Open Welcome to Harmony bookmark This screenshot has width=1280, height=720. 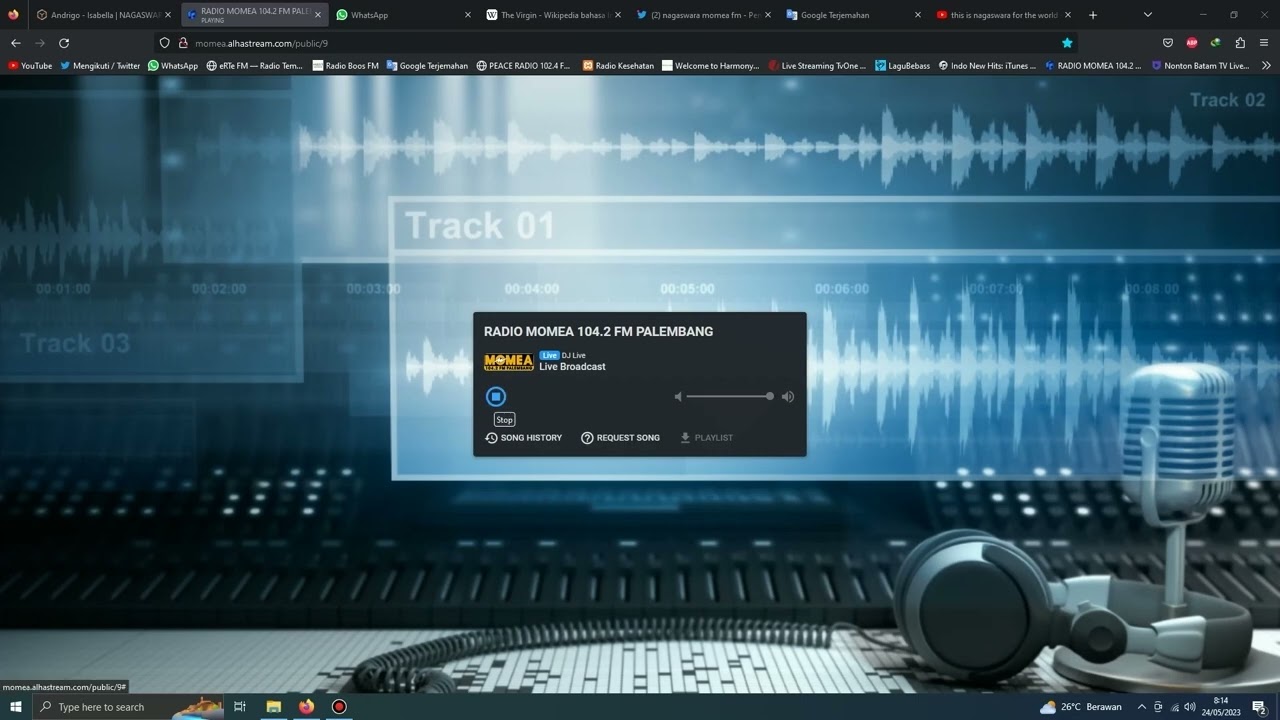coord(711,66)
